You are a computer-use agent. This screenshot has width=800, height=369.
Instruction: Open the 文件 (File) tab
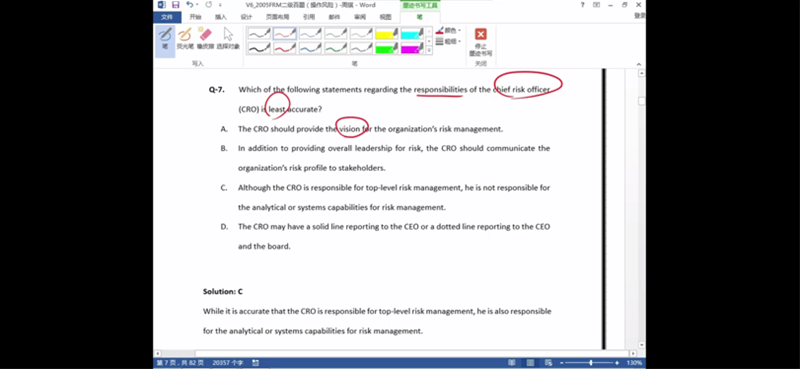pos(167,17)
